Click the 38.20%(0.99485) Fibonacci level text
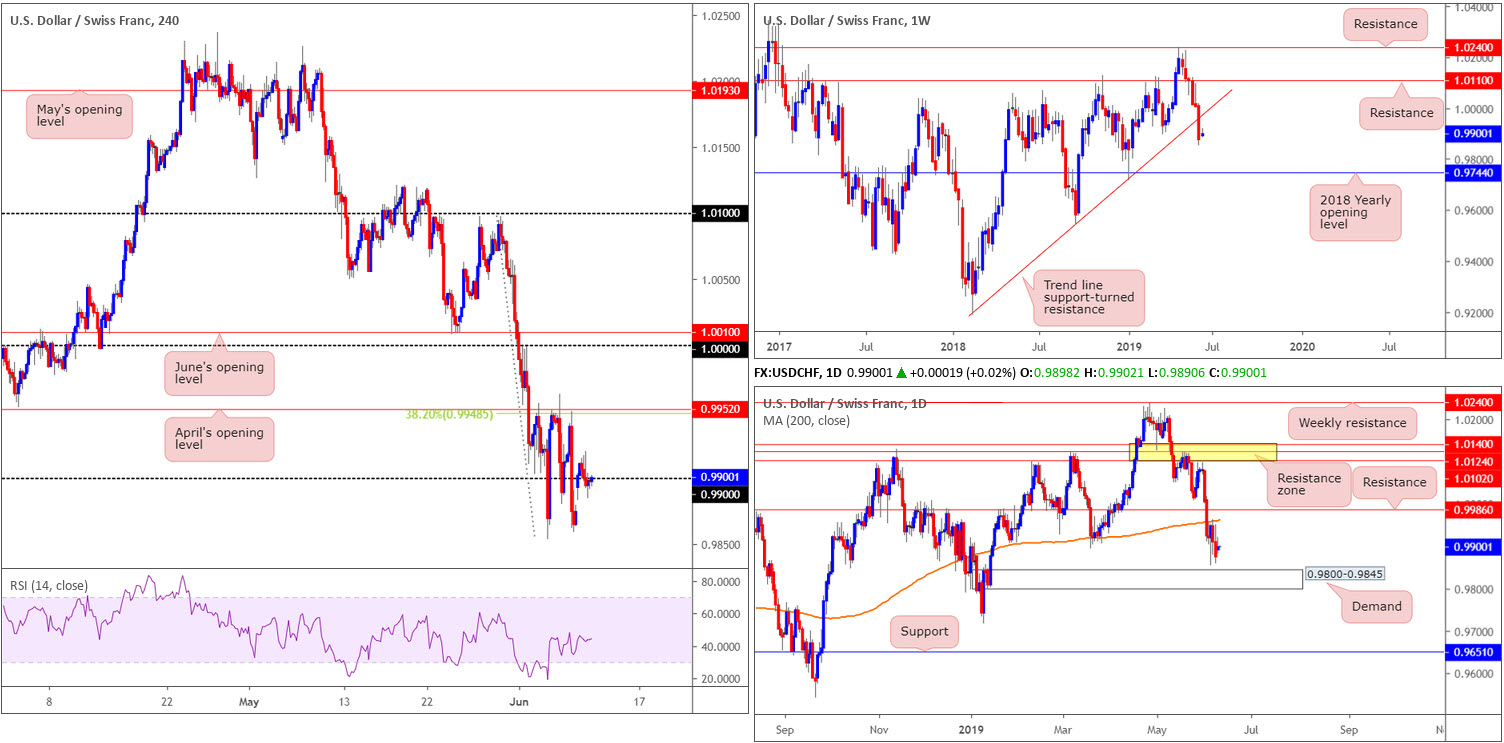The width and height of the screenshot is (1504, 743). click(446, 415)
